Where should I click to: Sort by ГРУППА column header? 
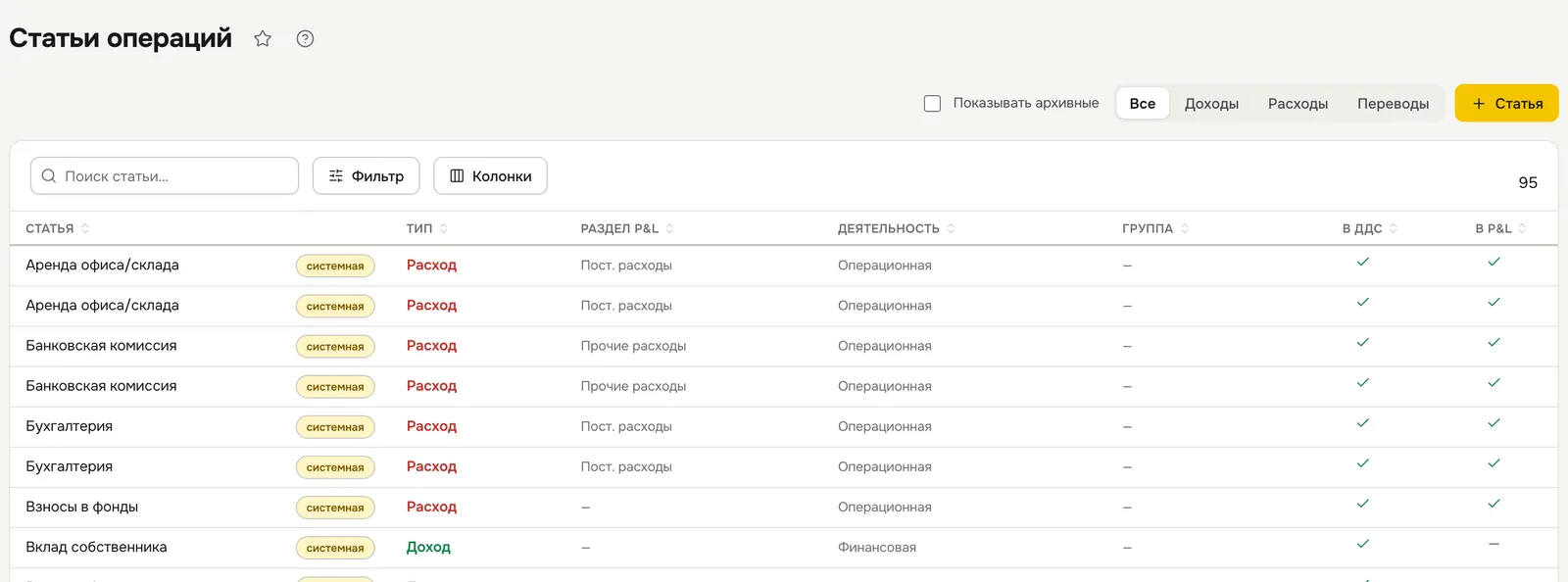(x=1154, y=228)
